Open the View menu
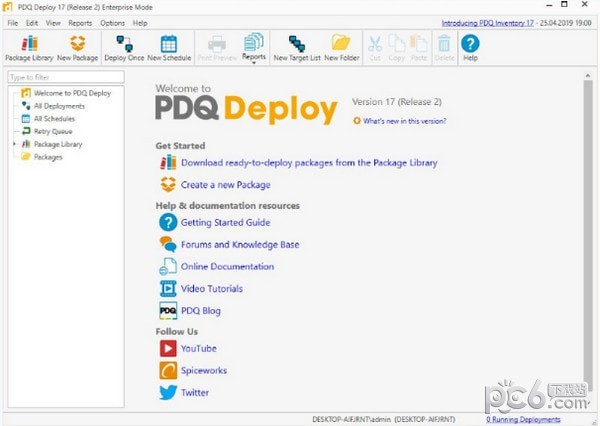Viewport: 600px width, 426px height. 53,23
